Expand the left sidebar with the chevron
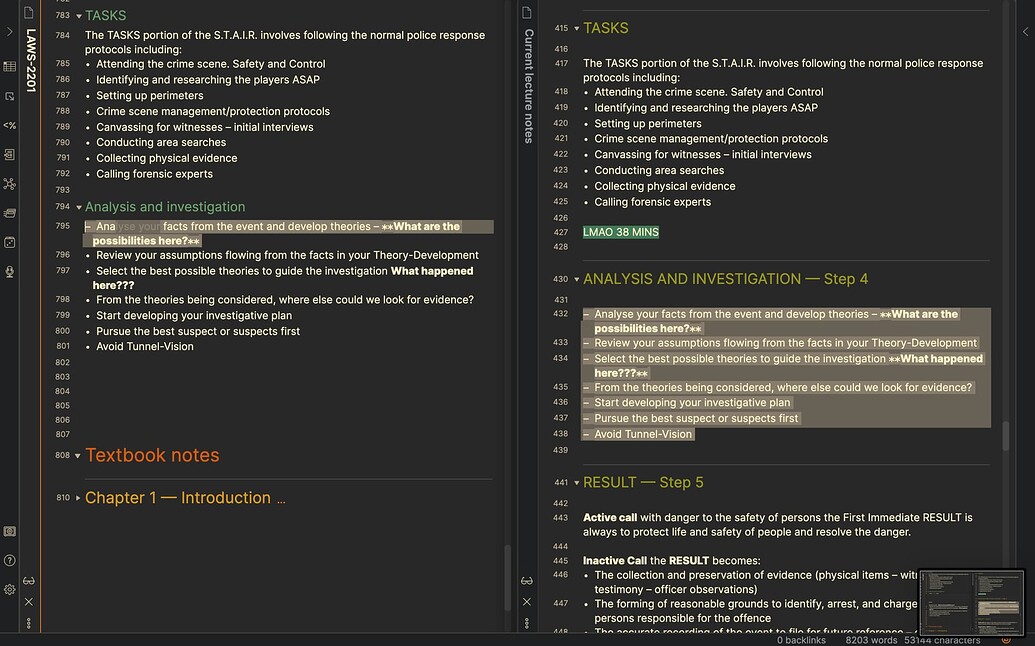The width and height of the screenshot is (1035, 646). point(9,31)
